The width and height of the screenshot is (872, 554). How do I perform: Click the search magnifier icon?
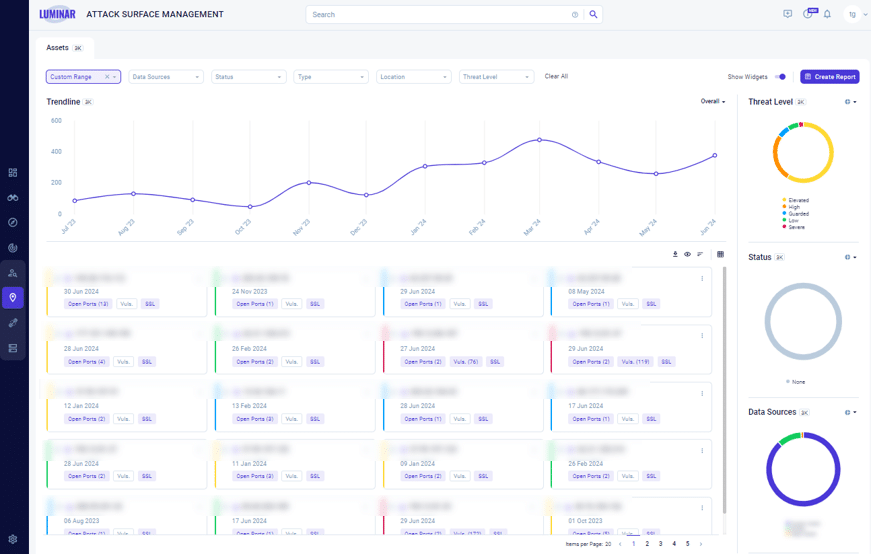(x=593, y=15)
